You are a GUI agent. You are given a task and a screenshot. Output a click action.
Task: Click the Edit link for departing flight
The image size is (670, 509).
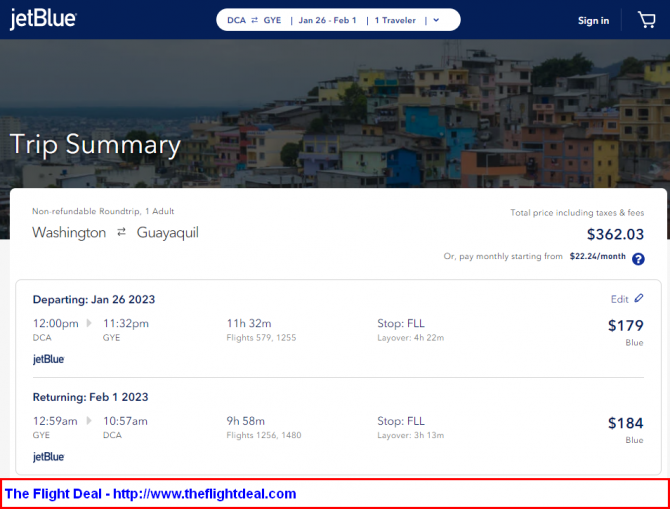[620, 299]
